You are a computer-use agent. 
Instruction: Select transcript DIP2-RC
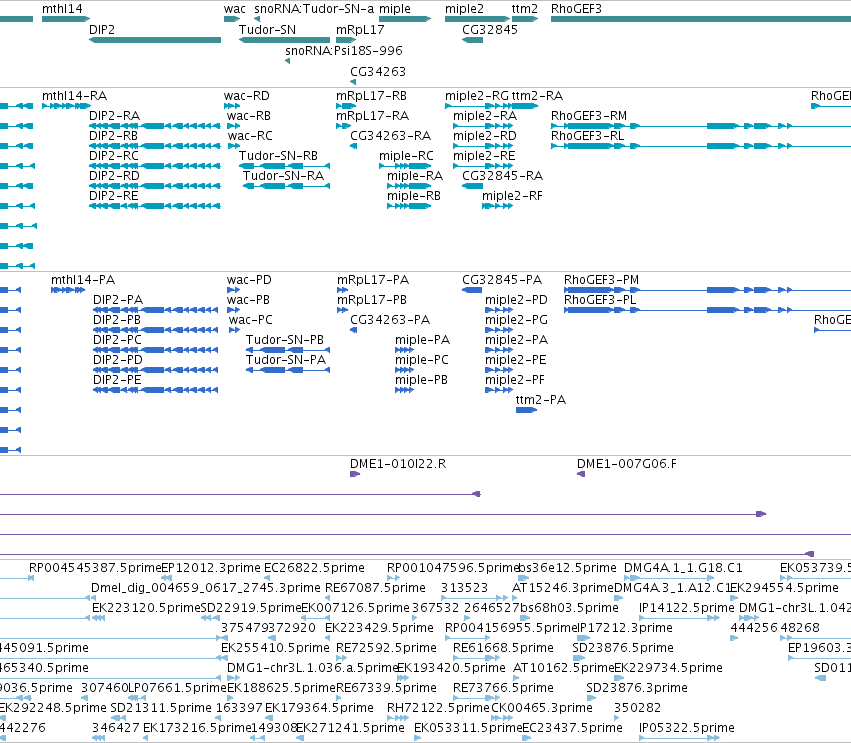(155, 166)
